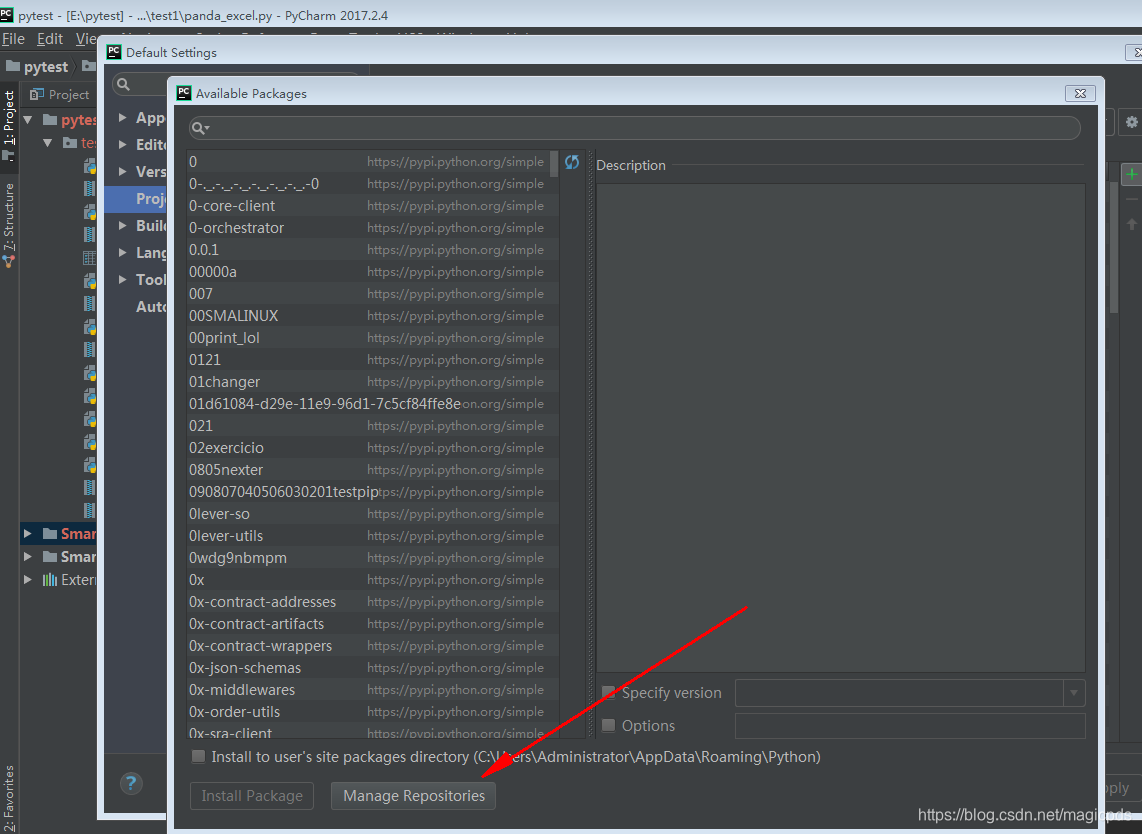Select package 0wdg9nbmpm
The height and width of the screenshot is (834, 1142).
[372, 558]
